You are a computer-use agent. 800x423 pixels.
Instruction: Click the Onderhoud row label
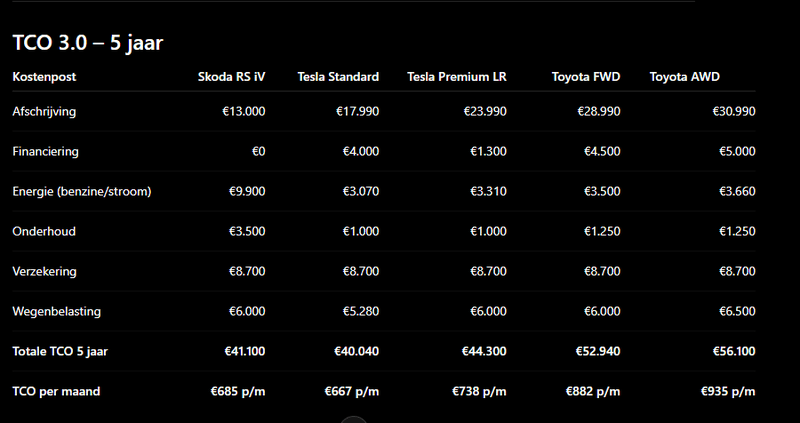click(x=44, y=231)
